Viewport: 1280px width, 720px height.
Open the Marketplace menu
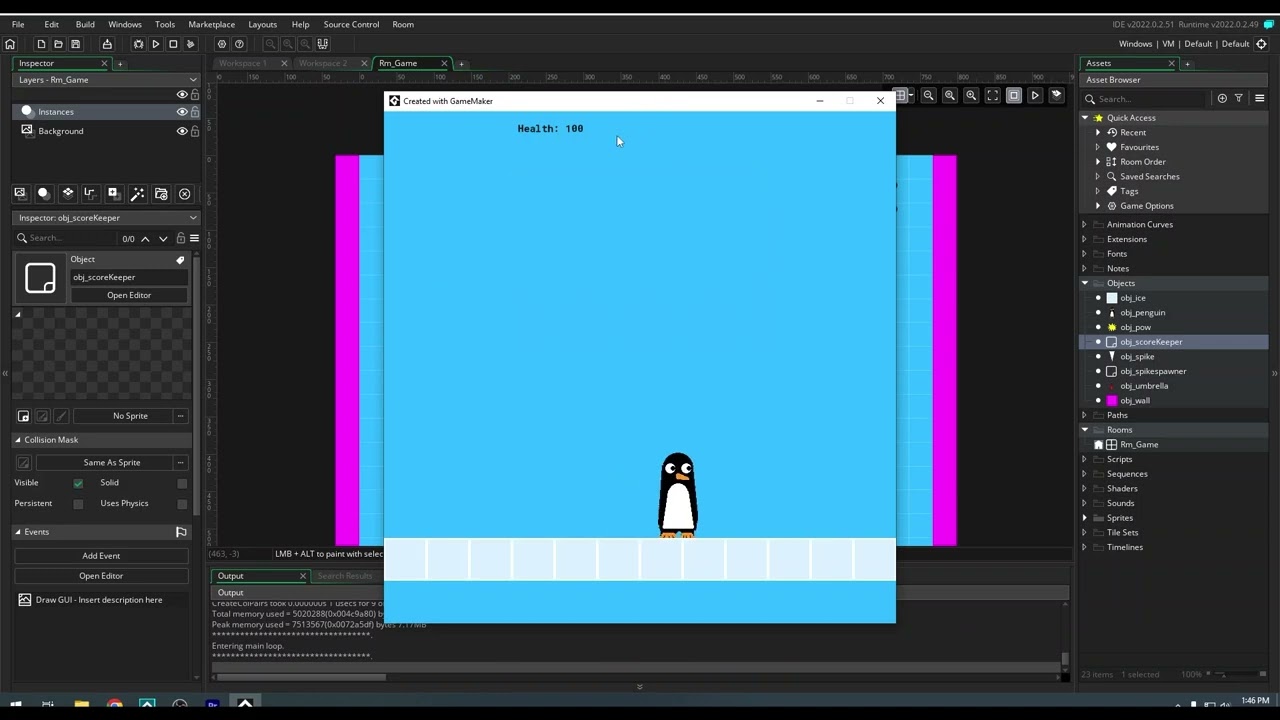pyautogui.click(x=212, y=24)
